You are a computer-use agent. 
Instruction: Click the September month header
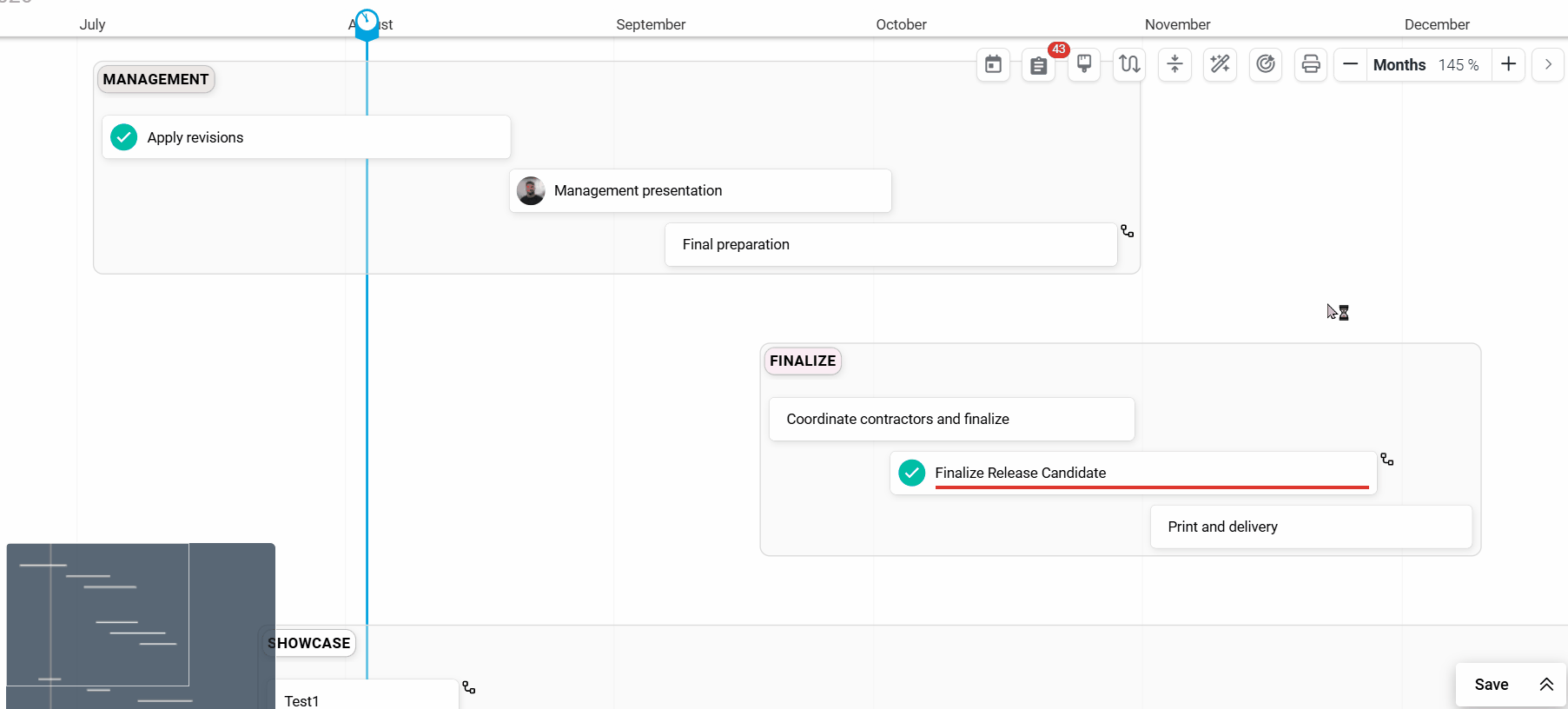[x=651, y=24]
